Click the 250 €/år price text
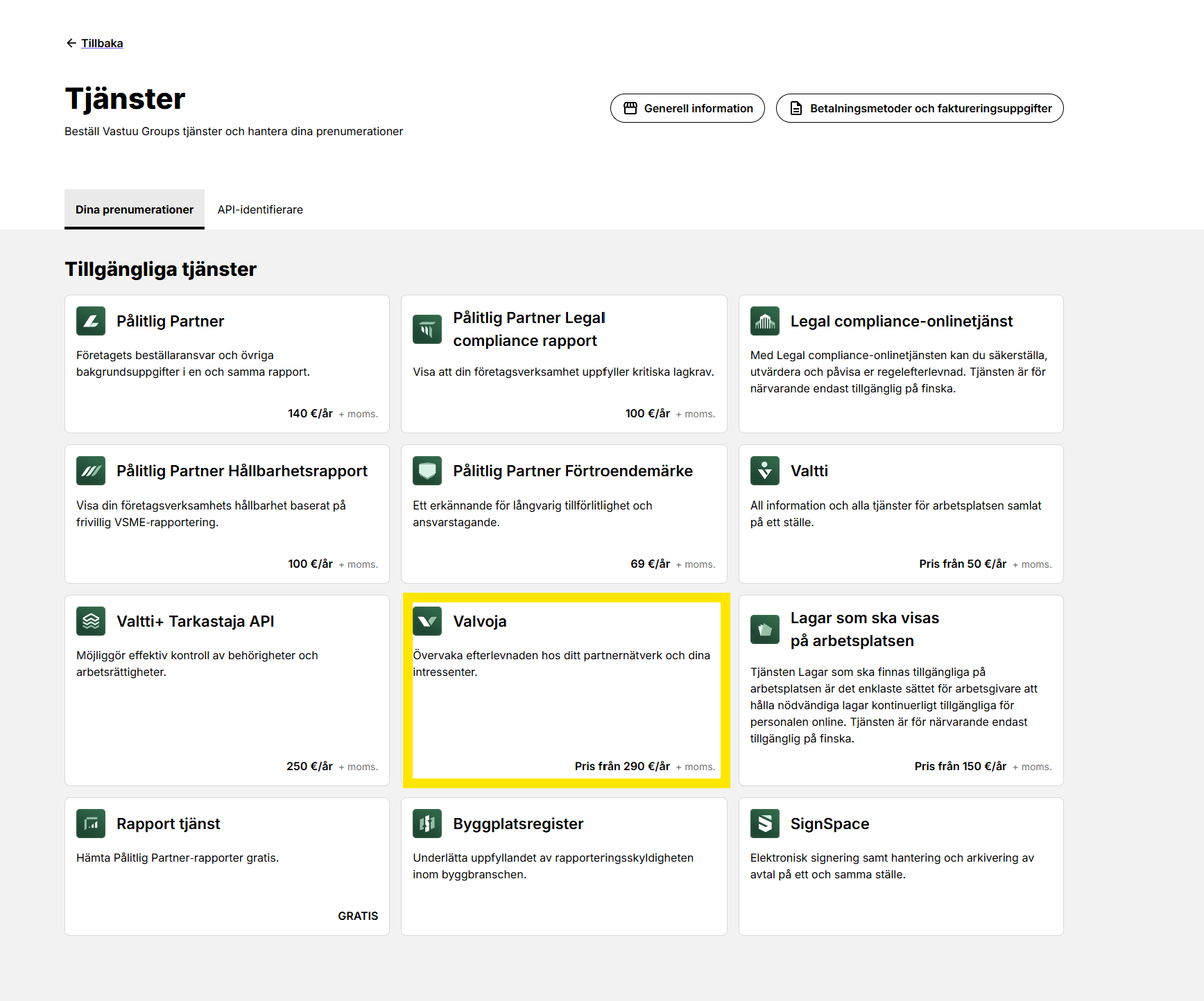 (x=309, y=766)
